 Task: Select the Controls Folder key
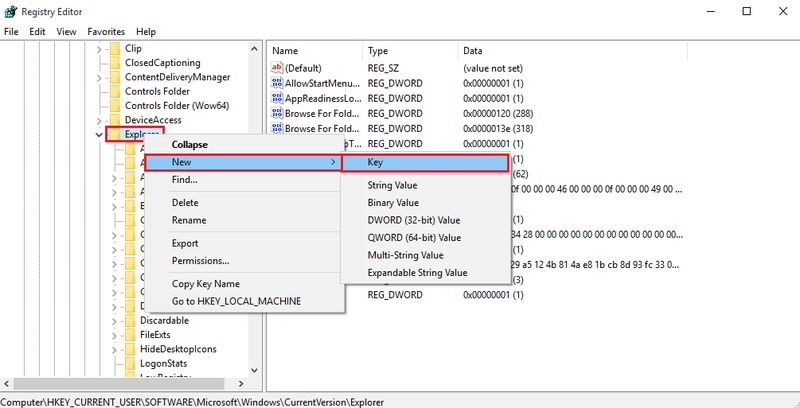[157, 91]
